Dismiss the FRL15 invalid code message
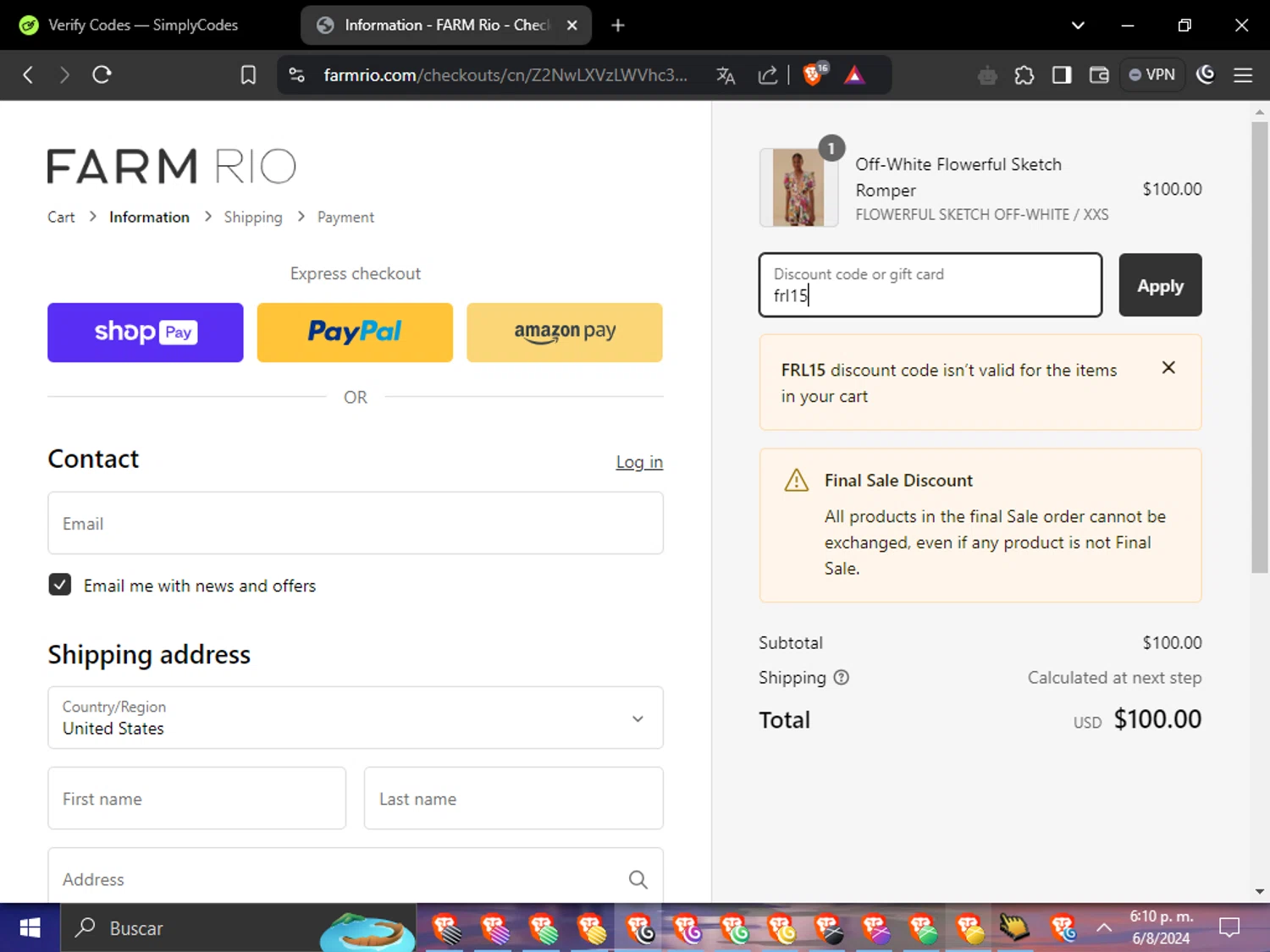The height and width of the screenshot is (952, 1270). tap(1168, 367)
